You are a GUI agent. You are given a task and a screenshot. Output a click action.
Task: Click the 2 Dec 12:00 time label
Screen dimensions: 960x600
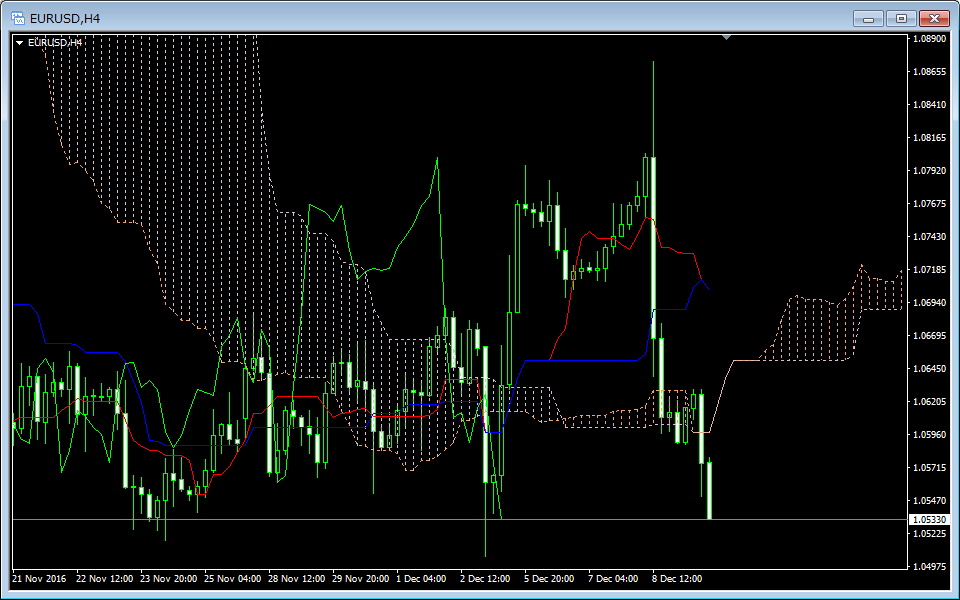click(x=485, y=578)
